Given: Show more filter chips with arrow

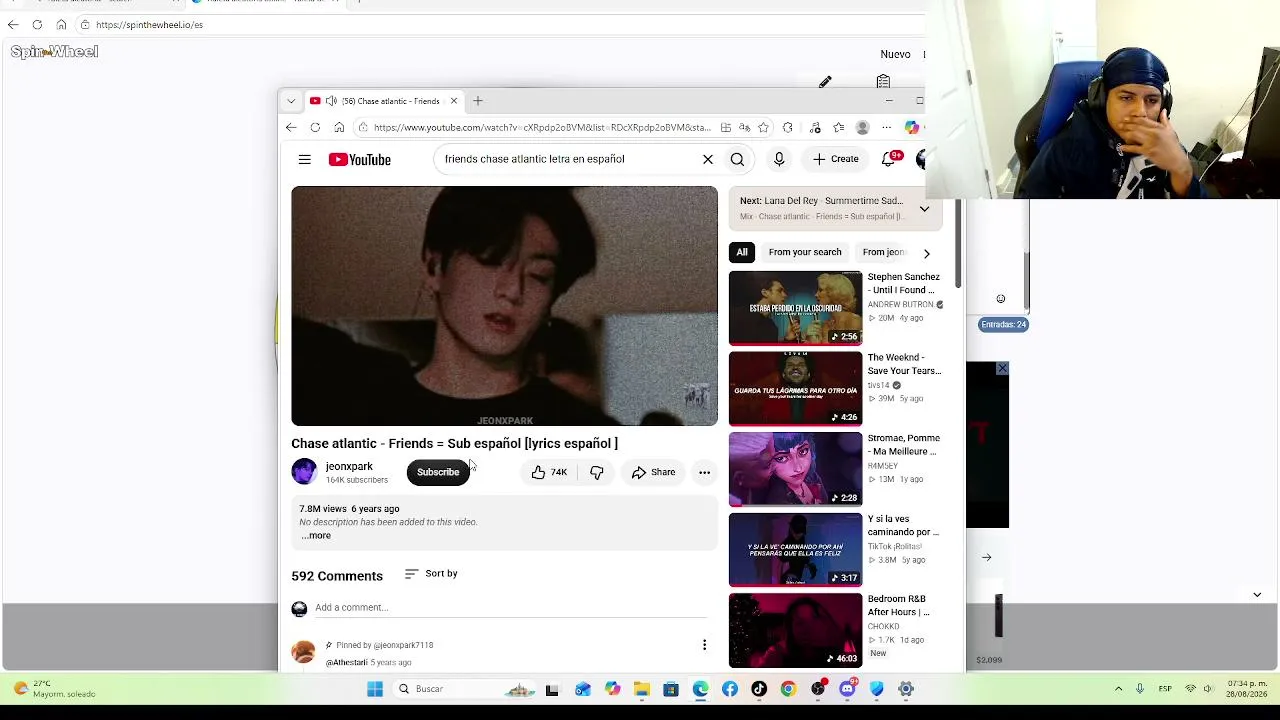Looking at the screenshot, I should pos(926,253).
